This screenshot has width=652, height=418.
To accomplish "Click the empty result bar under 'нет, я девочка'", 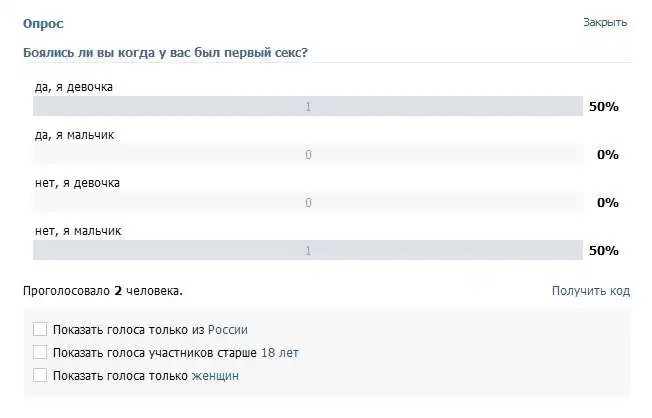I will (308, 202).
